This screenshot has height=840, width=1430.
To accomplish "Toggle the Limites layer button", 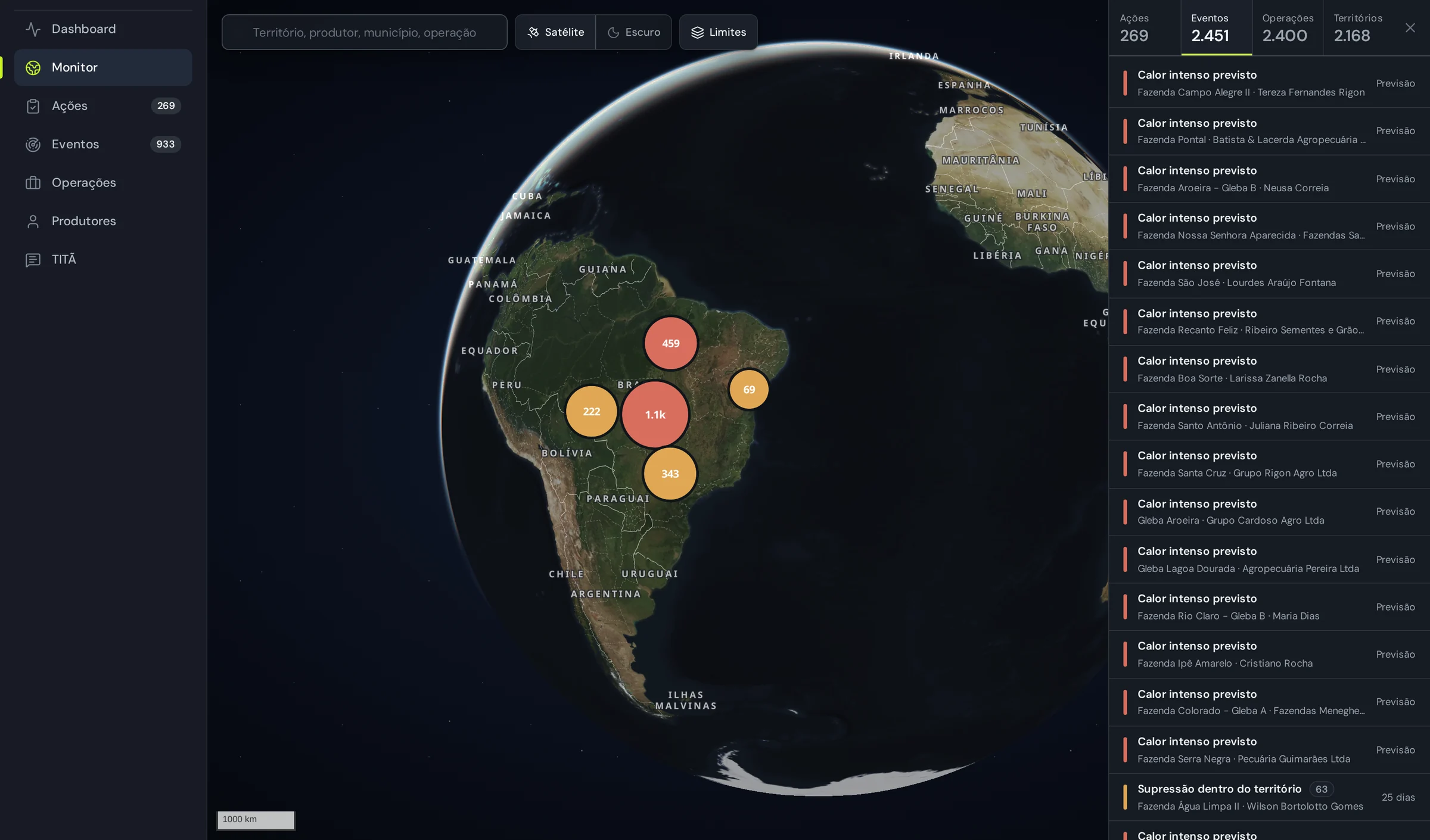I will pos(718,32).
